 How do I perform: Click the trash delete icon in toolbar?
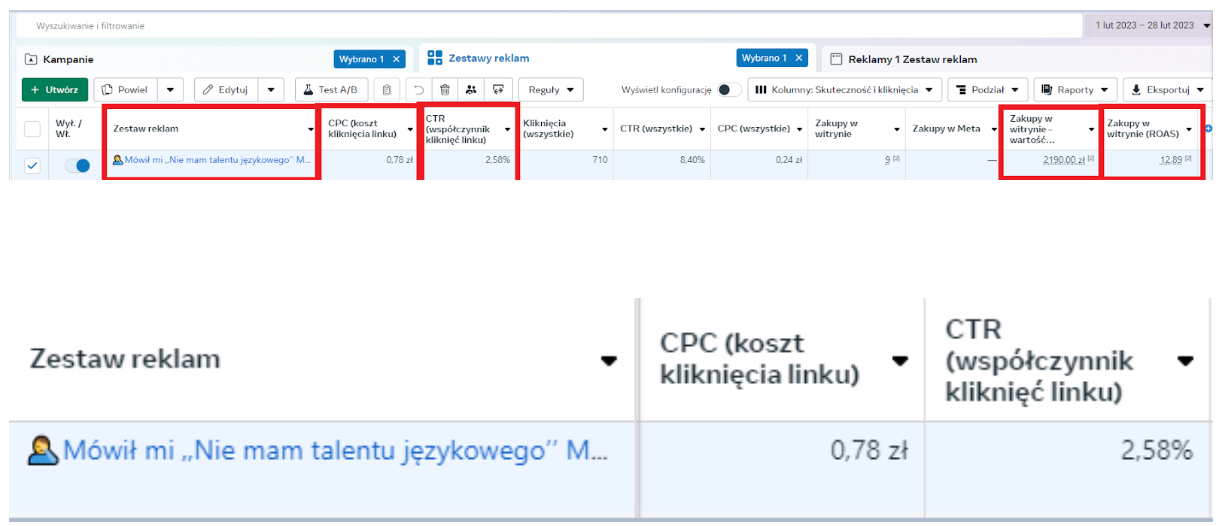pyautogui.click(x=445, y=89)
